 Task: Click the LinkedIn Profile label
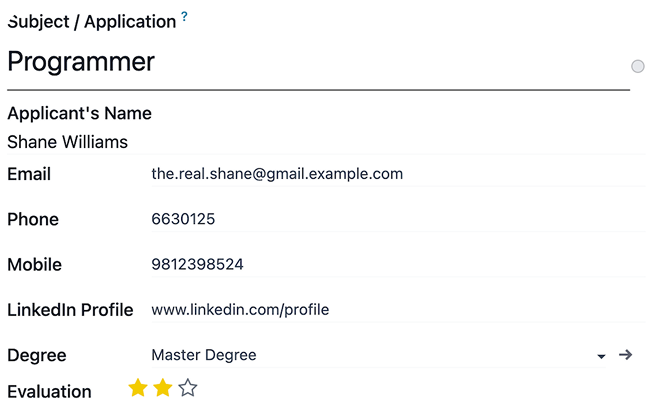point(70,310)
